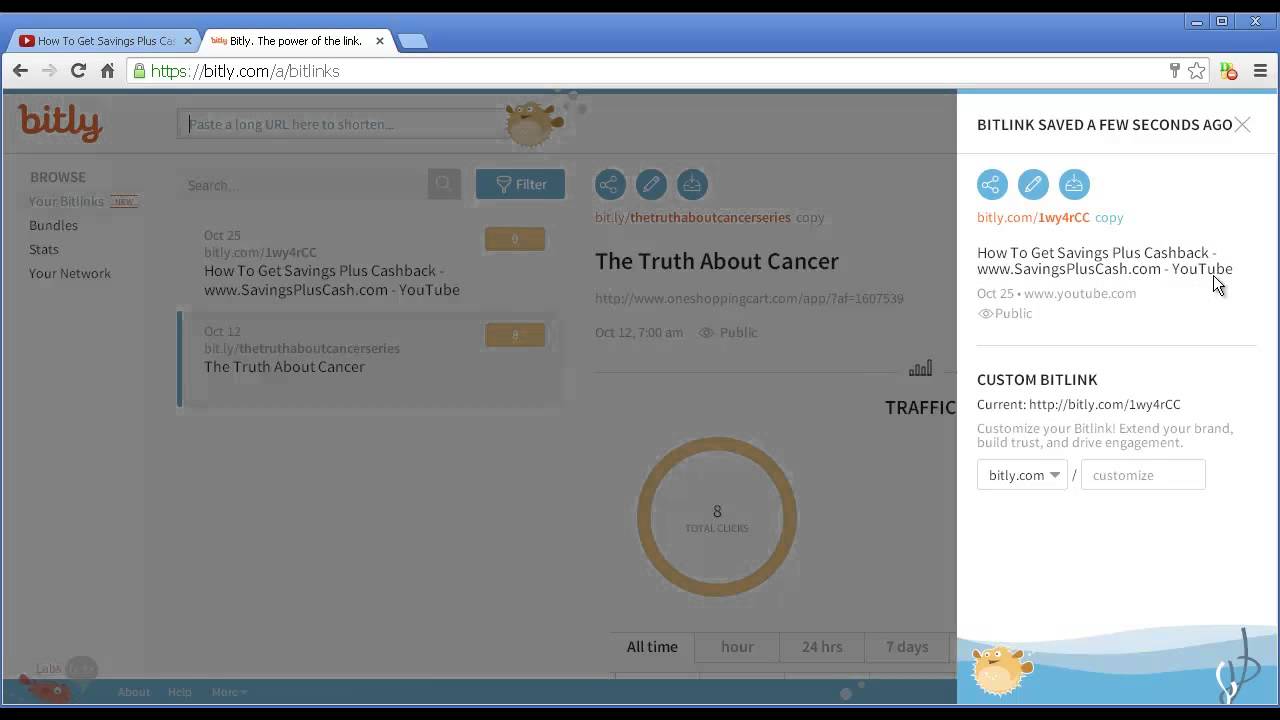The width and height of the screenshot is (1280, 720).
Task: Click the browser Home icon
Action: pos(107,71)
